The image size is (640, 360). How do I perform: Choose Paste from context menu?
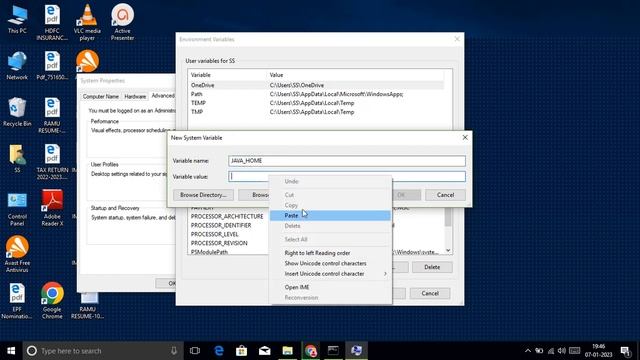click(x=330, y=216)
